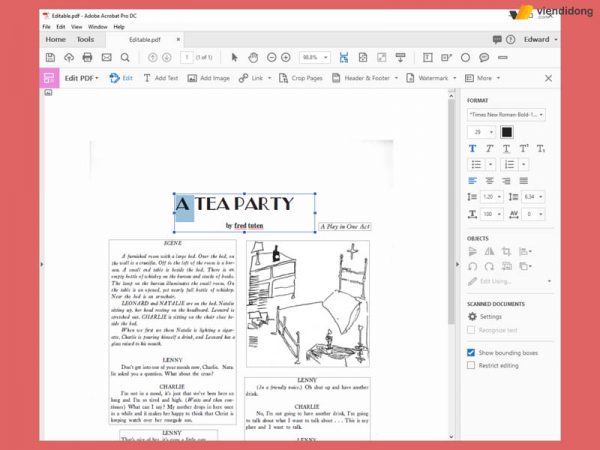This screenshot has width=600, height=450.
Task: Enable Restrict editing checkbox
Action: click(x=471, y=365)
